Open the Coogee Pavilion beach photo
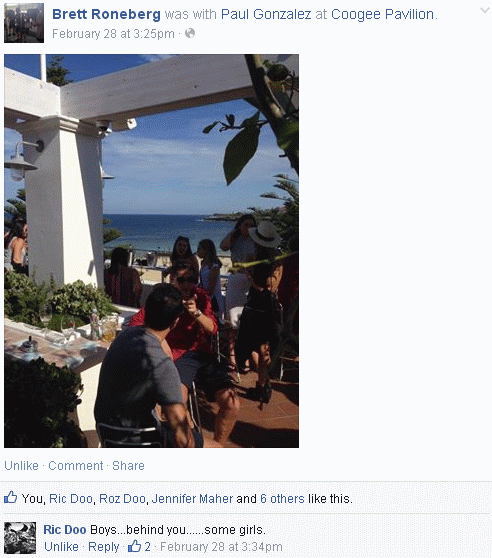 pyautogui.click(x=151, y=251)
